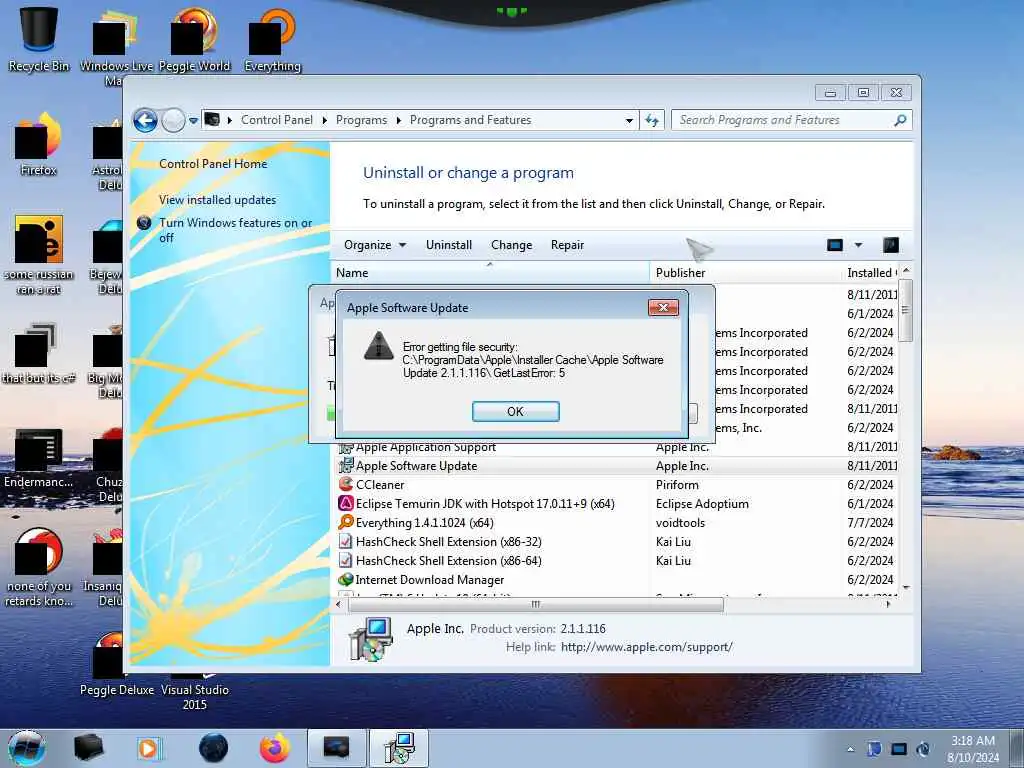Click the Peggle World desktop icon

pyautogui.click(x=194, y=39)
